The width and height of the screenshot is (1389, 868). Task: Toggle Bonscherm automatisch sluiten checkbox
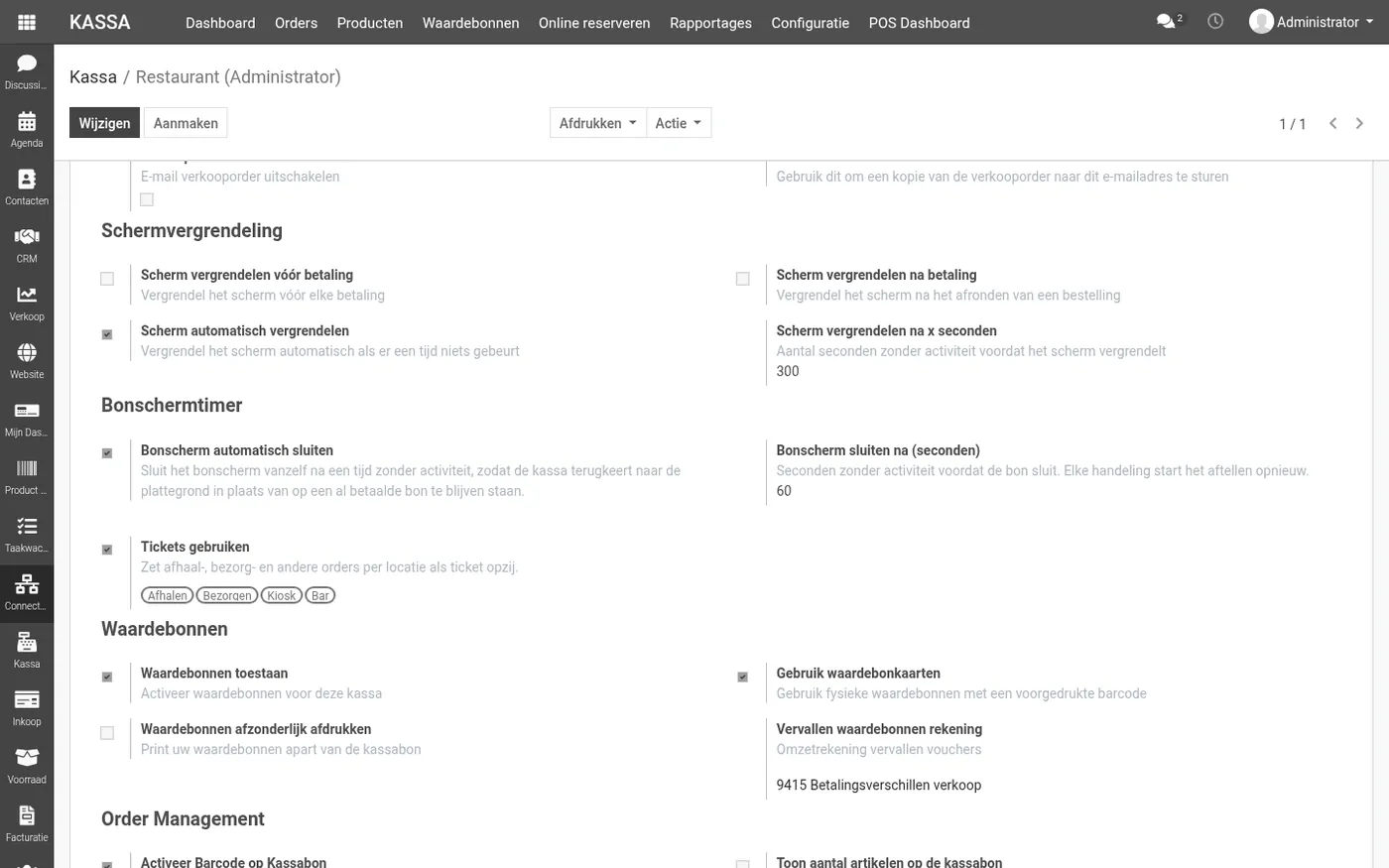107,453
